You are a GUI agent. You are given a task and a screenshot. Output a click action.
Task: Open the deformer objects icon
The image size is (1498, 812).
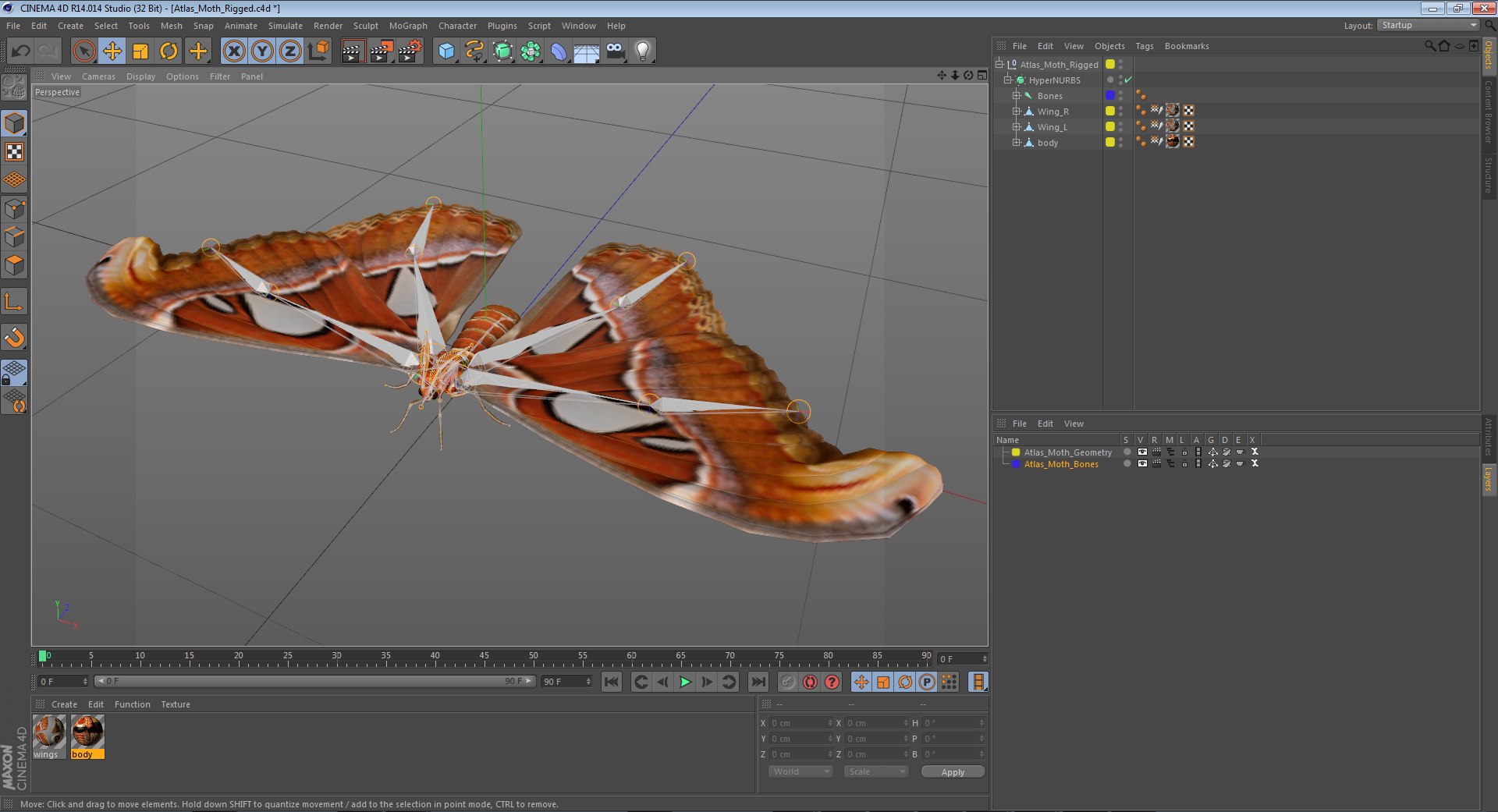[559, 51]
